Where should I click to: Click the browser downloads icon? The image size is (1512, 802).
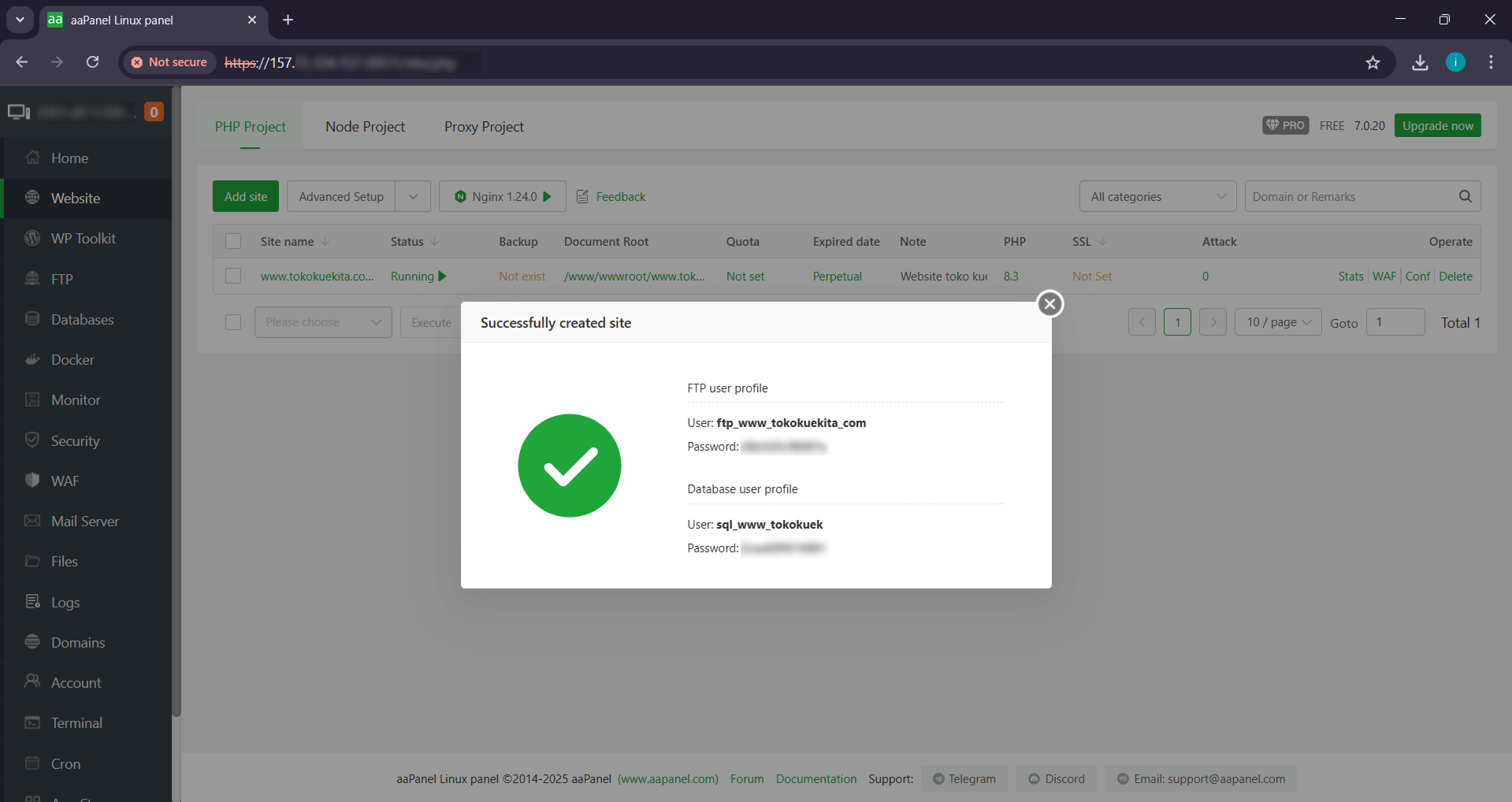coord(1420,62)
